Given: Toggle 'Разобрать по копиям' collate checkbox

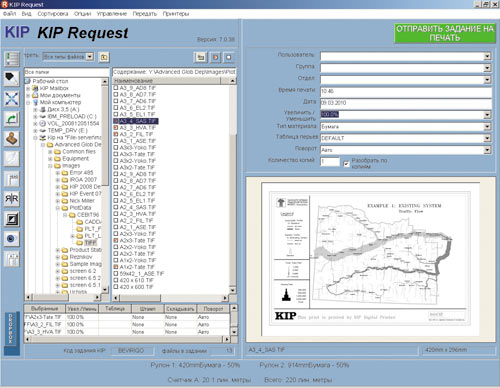Looking at the screenshot, I should 346,164.
